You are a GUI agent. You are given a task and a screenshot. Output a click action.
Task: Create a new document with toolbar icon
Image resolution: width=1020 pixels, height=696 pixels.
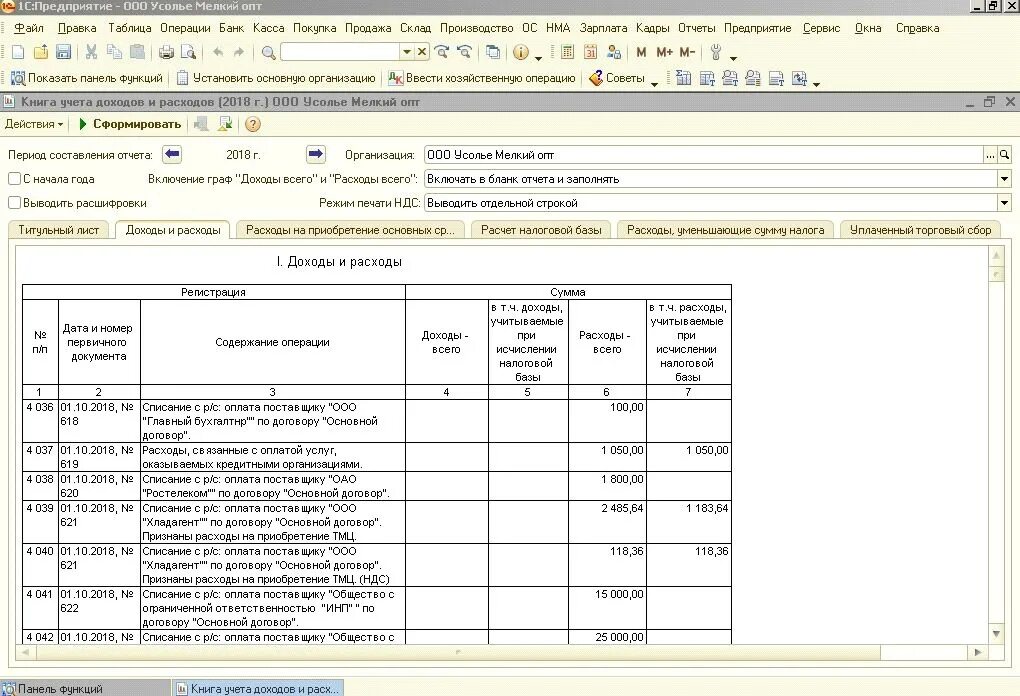18,52
